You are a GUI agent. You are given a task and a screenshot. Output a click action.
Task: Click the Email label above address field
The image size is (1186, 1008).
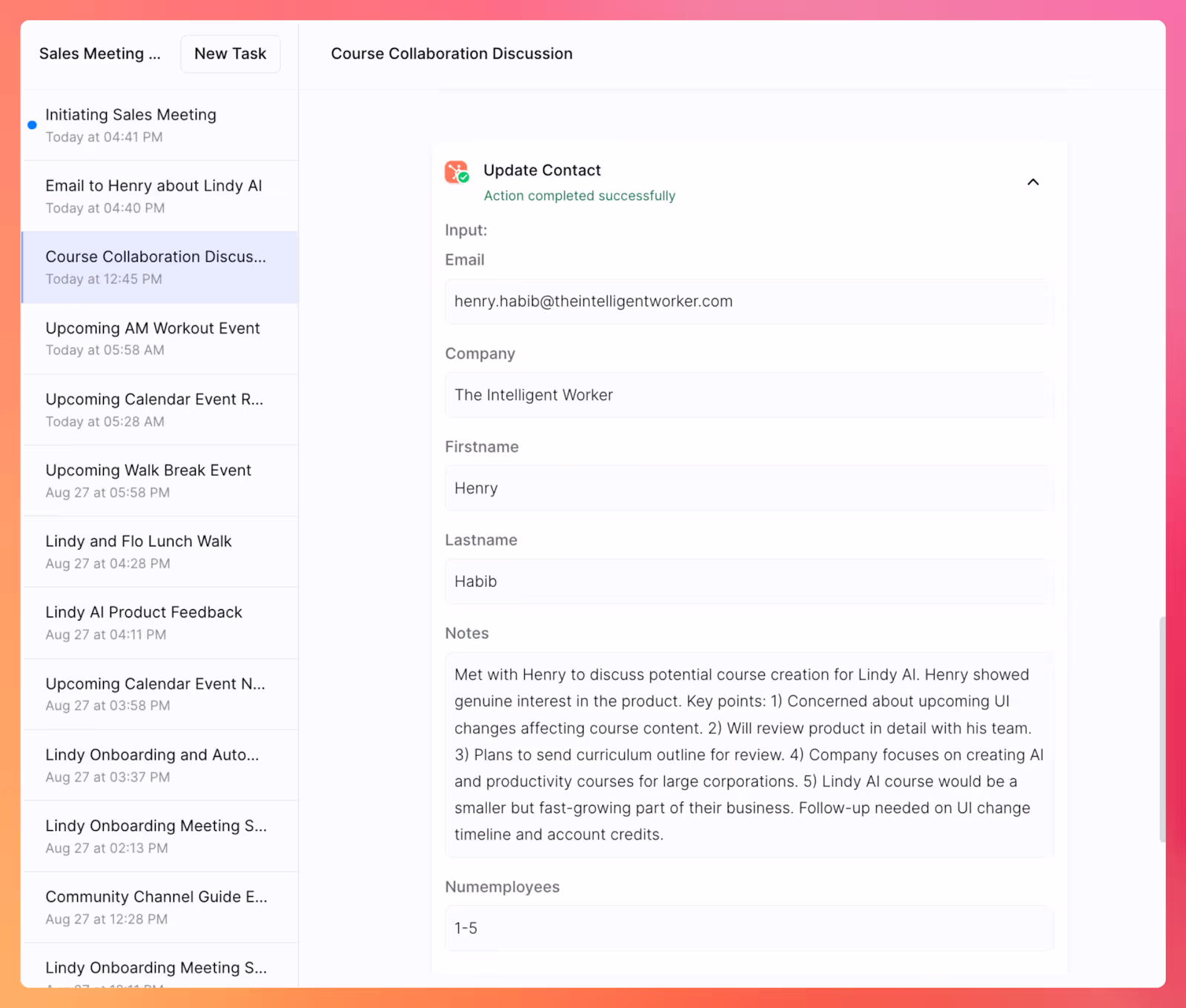click(465, 260)
